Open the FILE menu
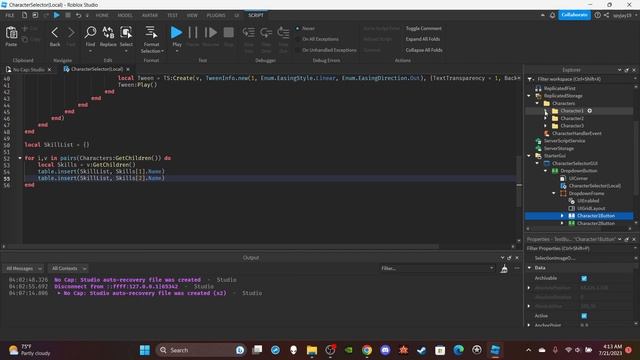Viewport: 640px width, 360px height. 10,15
